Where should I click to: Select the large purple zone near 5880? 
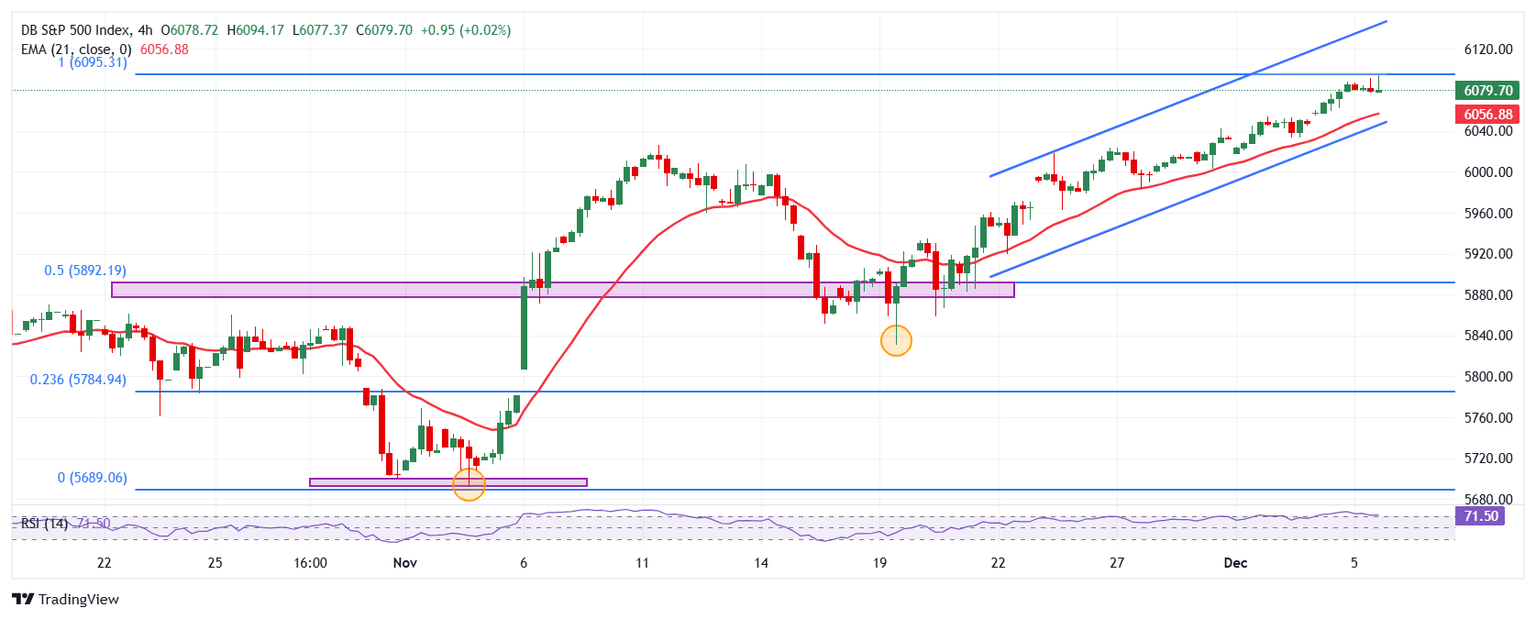pos(562,290)
